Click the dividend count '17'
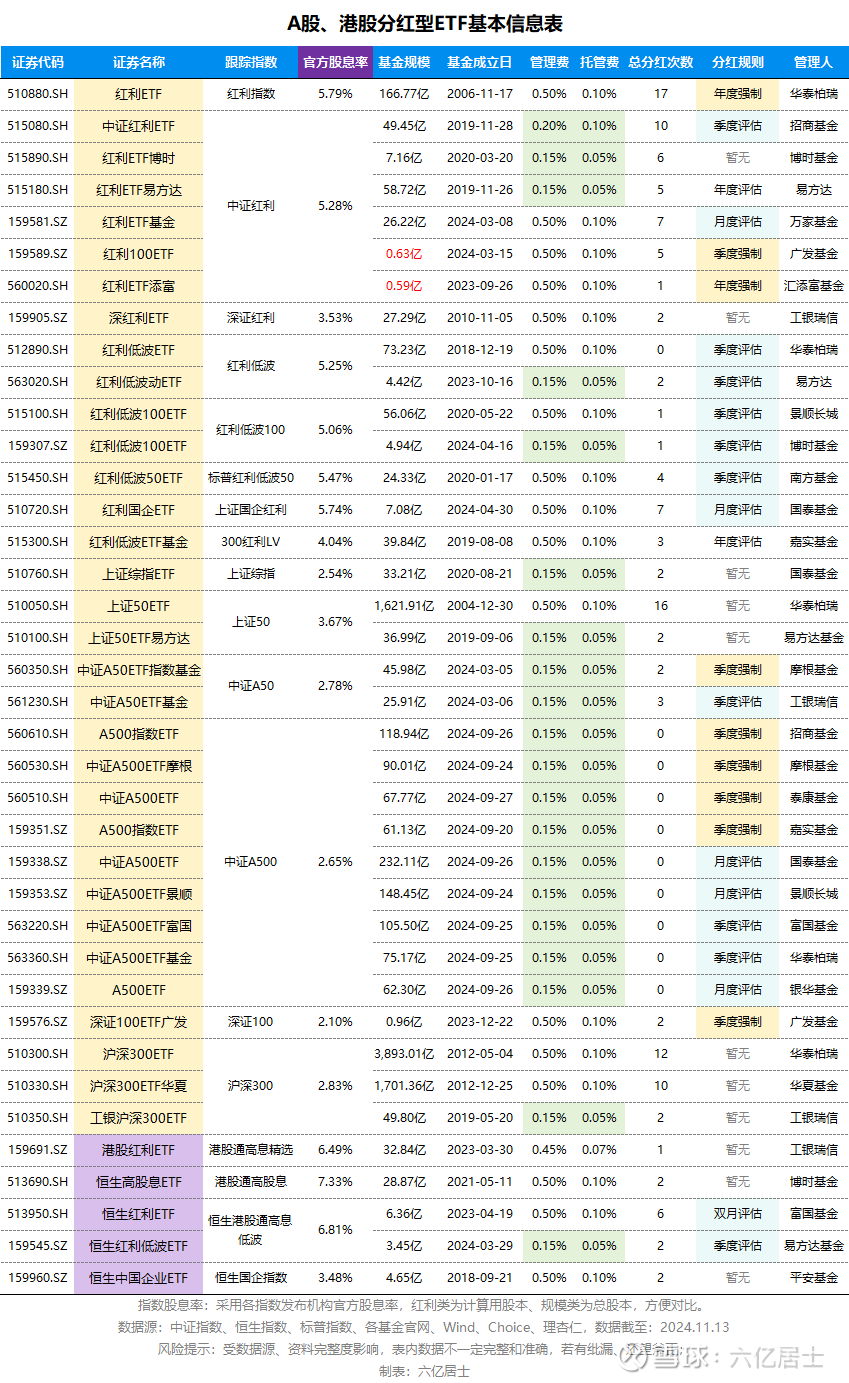Viewport: 849px width, 1383px height. [x=660, y=94]
